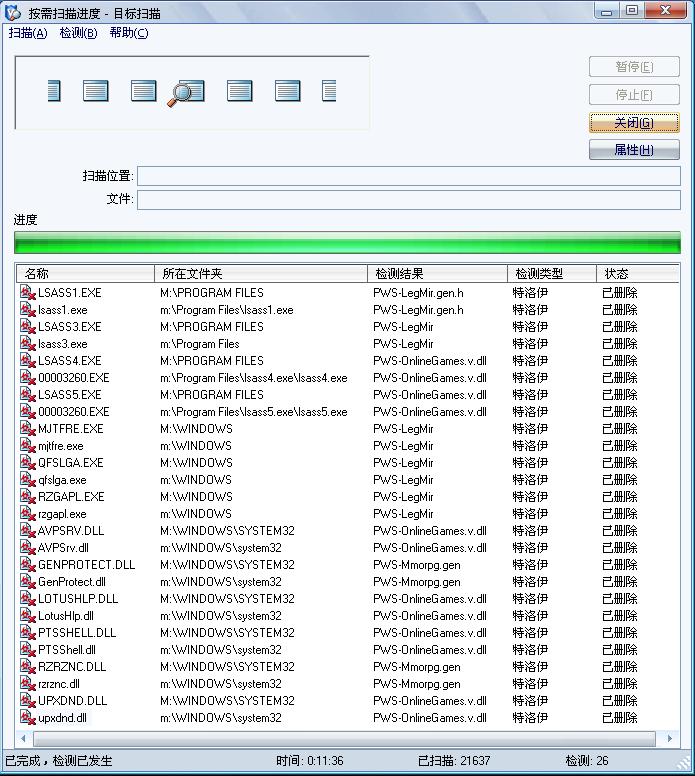Click the green scan progress bar
695x776 pixels.
tap(348, 242)
